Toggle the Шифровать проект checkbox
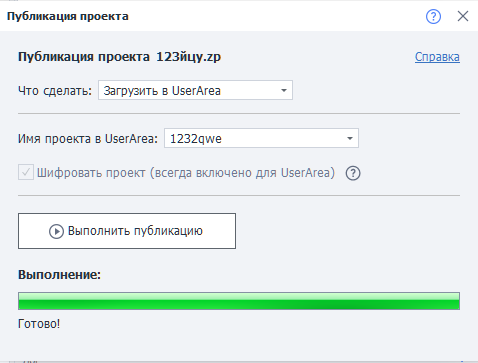 [x=26, y=172]
